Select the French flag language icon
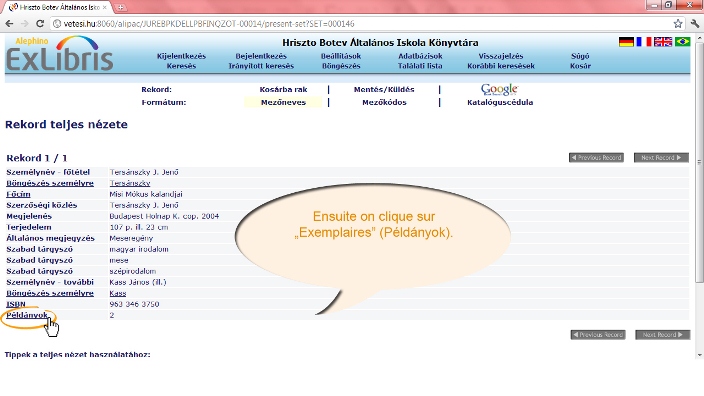This screenshot has width=704, height=396. (644, 42)
